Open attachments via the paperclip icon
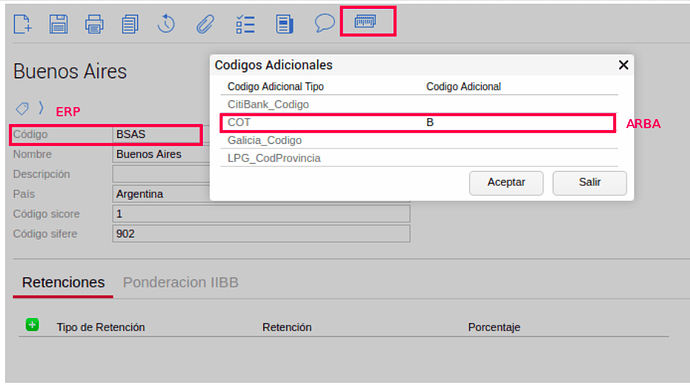 click(x=205, y=24)
